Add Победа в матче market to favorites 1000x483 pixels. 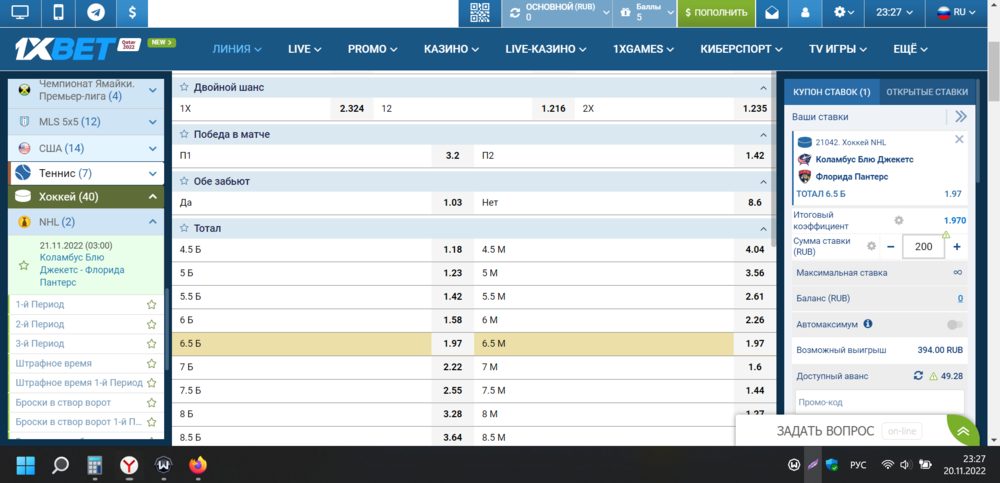click(x=184, y=135)
